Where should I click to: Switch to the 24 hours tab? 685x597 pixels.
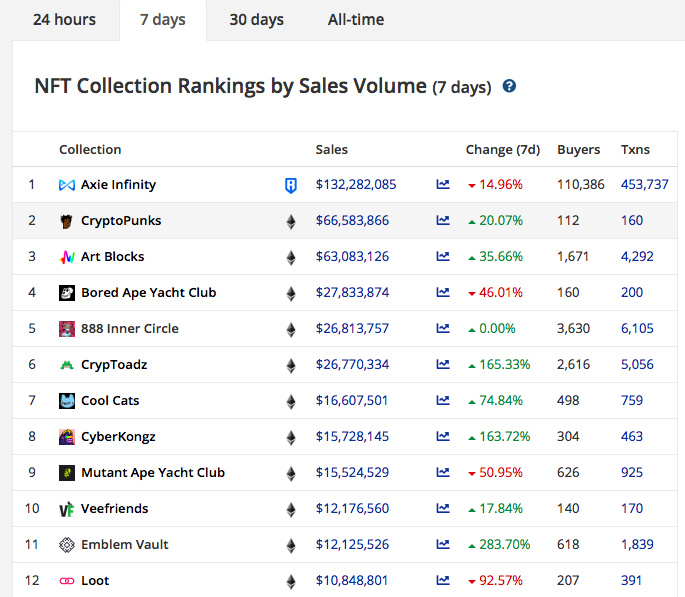point(64,20)
